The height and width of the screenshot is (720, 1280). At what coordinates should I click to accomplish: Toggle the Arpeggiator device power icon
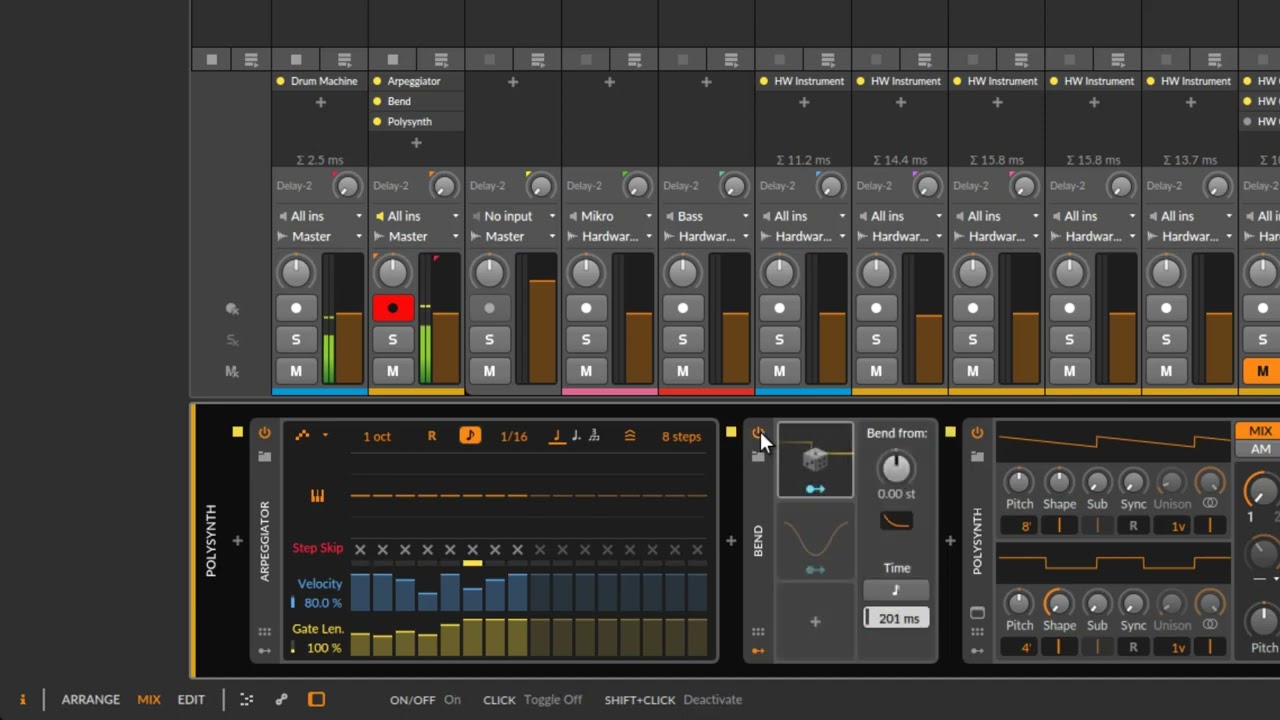pyautogui.click(x=264, y=433)
